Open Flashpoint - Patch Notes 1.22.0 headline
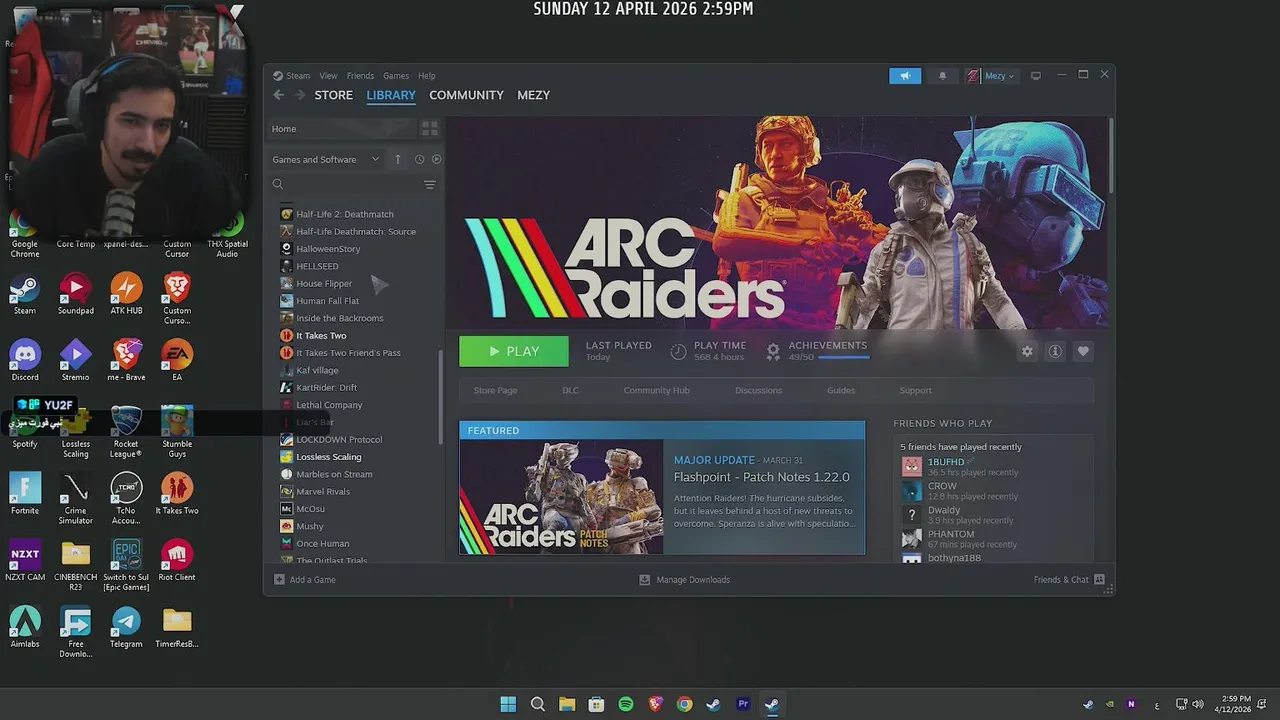The height and width of the screenshot is (720, 1280). click(762, 477)
